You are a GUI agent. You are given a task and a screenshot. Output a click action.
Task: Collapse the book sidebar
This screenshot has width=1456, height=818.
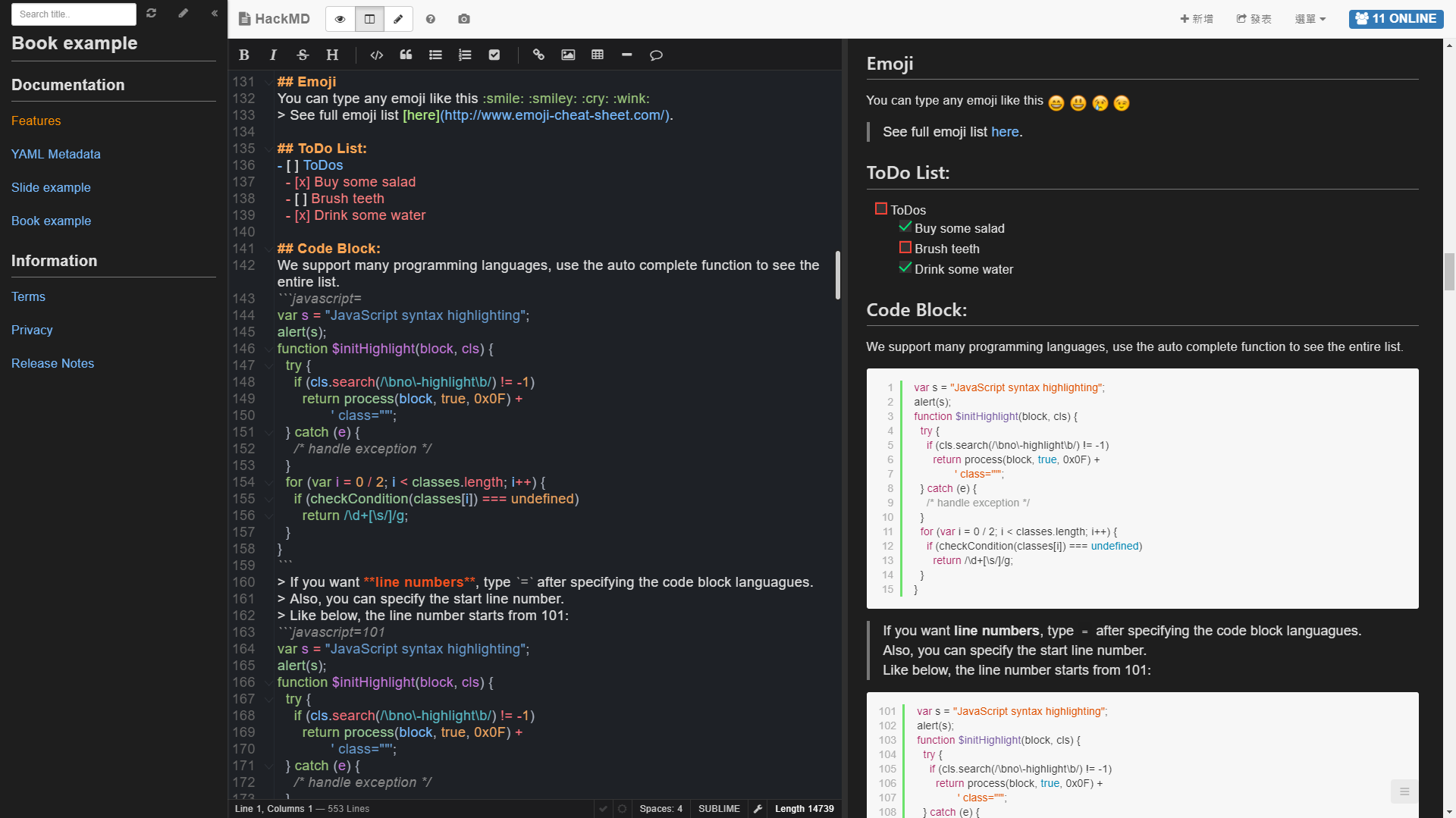(215, 13)
